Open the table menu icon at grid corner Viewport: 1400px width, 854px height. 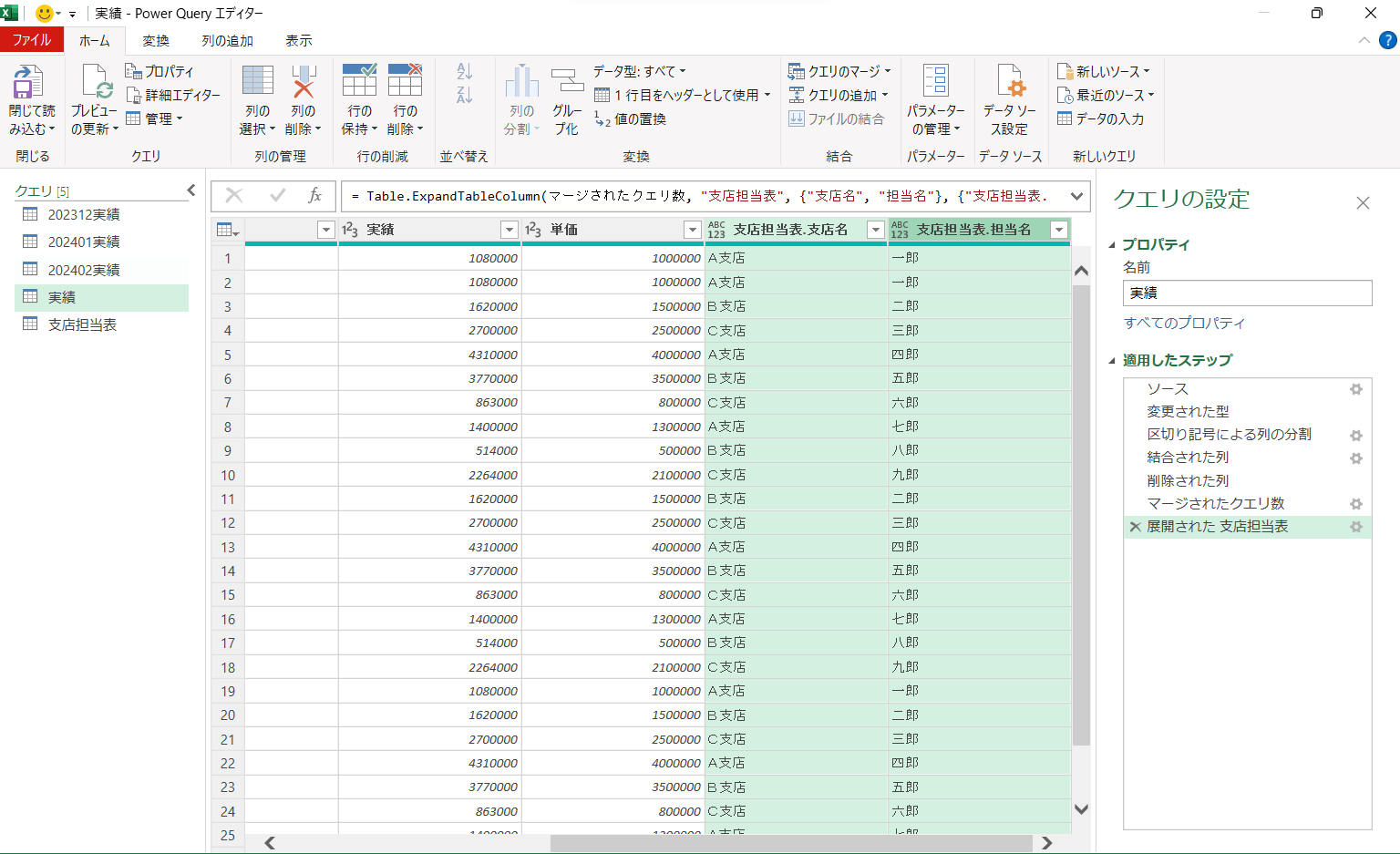click(x=228, y=230)
